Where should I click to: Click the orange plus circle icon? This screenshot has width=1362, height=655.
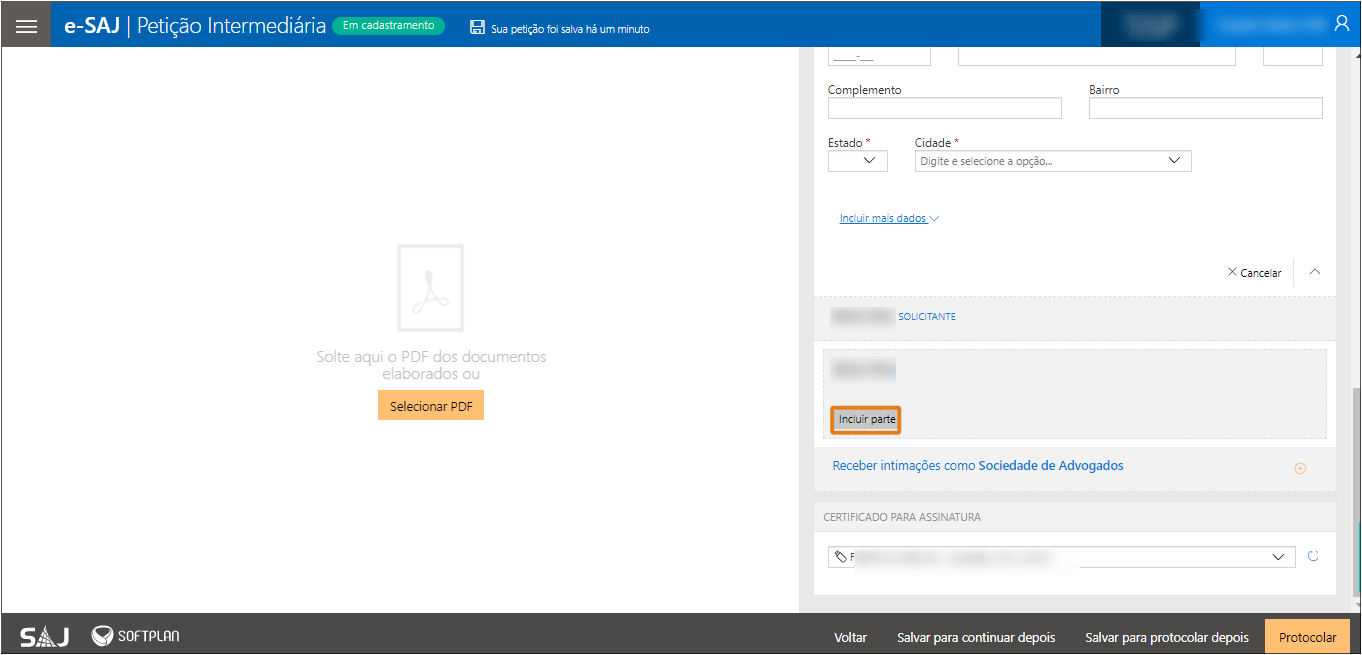pos(1300,468)
